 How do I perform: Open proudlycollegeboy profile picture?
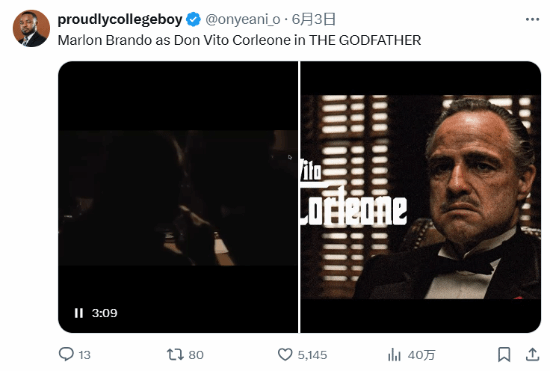tap(31, 28)
